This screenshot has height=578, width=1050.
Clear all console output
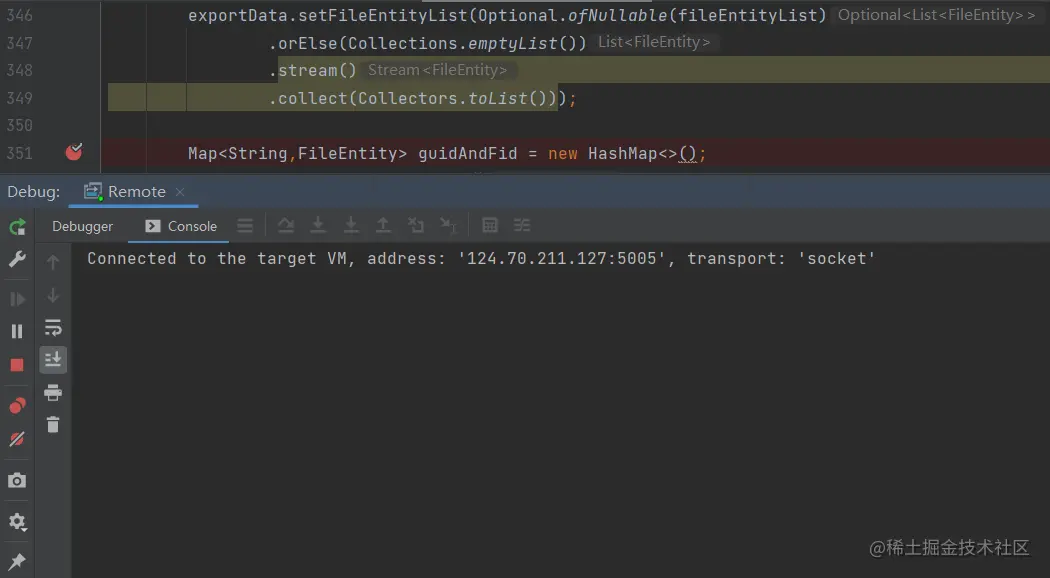tap(53, 425)
